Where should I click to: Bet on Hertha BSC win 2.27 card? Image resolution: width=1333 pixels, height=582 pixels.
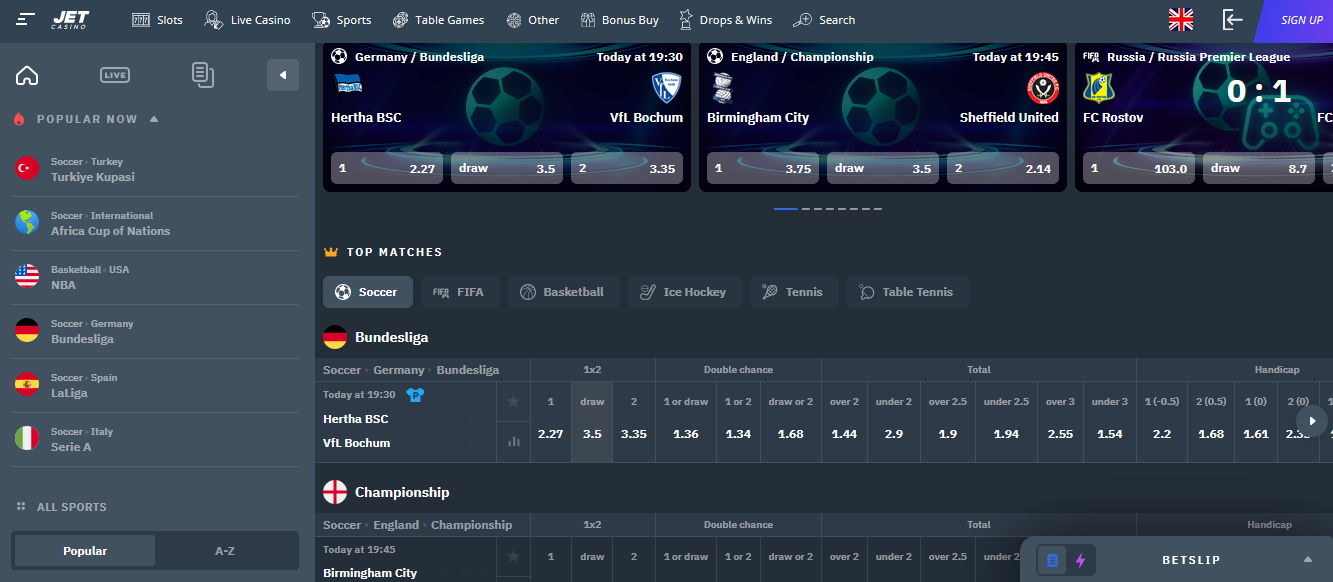387,168
